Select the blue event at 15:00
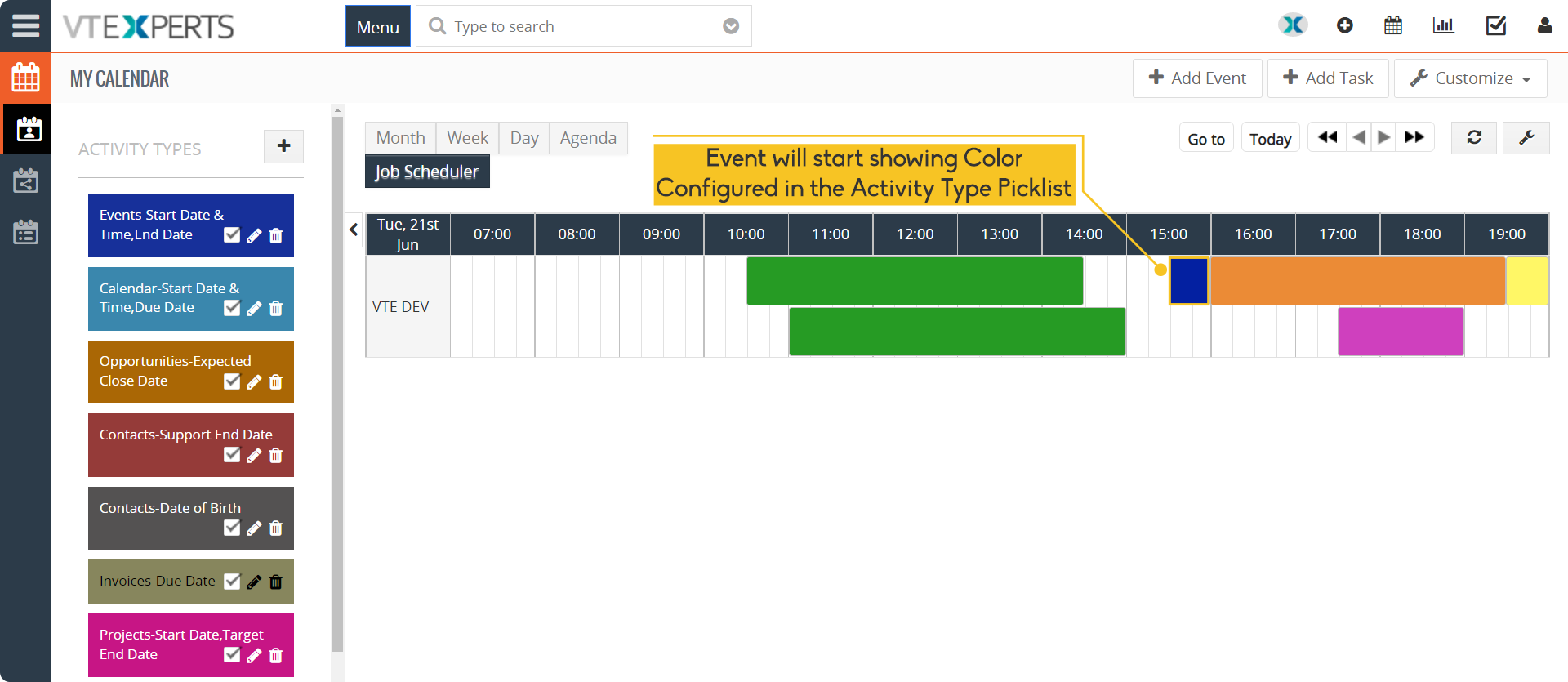1568x682 pixels. (x=1189, y=281)
